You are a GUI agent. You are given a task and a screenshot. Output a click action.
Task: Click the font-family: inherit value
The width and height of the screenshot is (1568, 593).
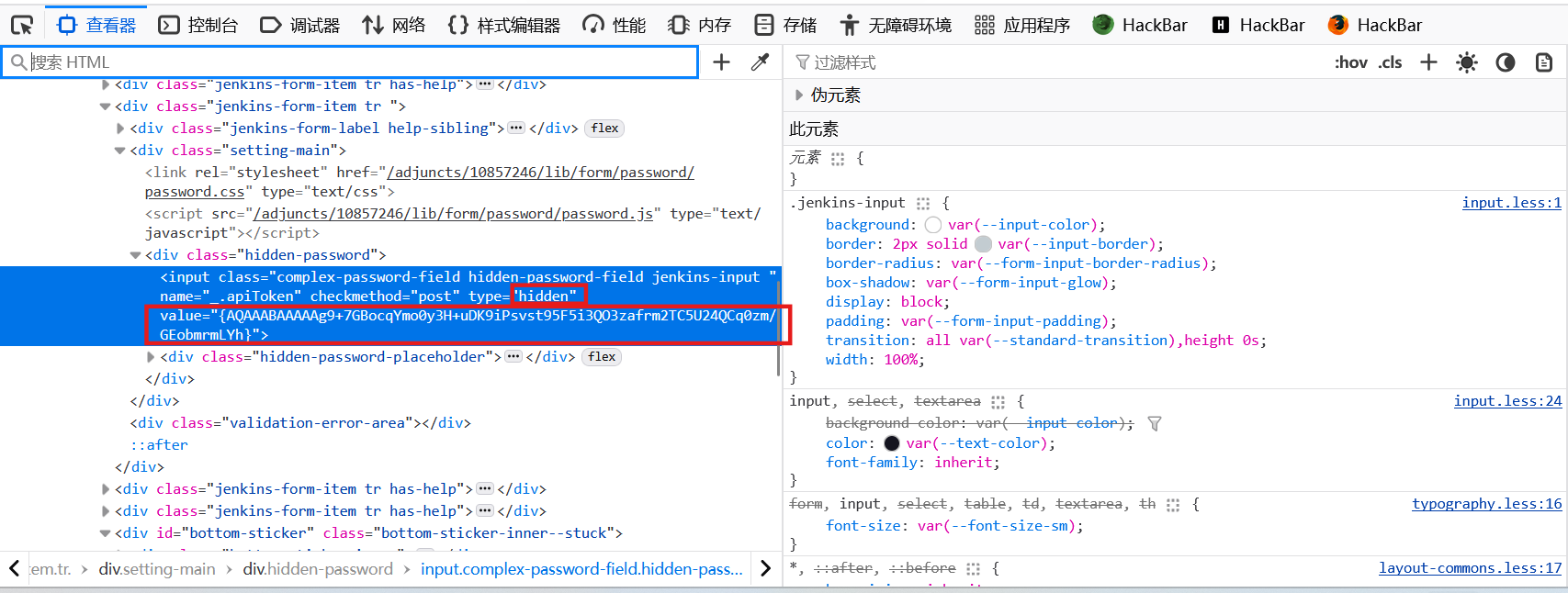pyautogui.click(x=964, y=463)
